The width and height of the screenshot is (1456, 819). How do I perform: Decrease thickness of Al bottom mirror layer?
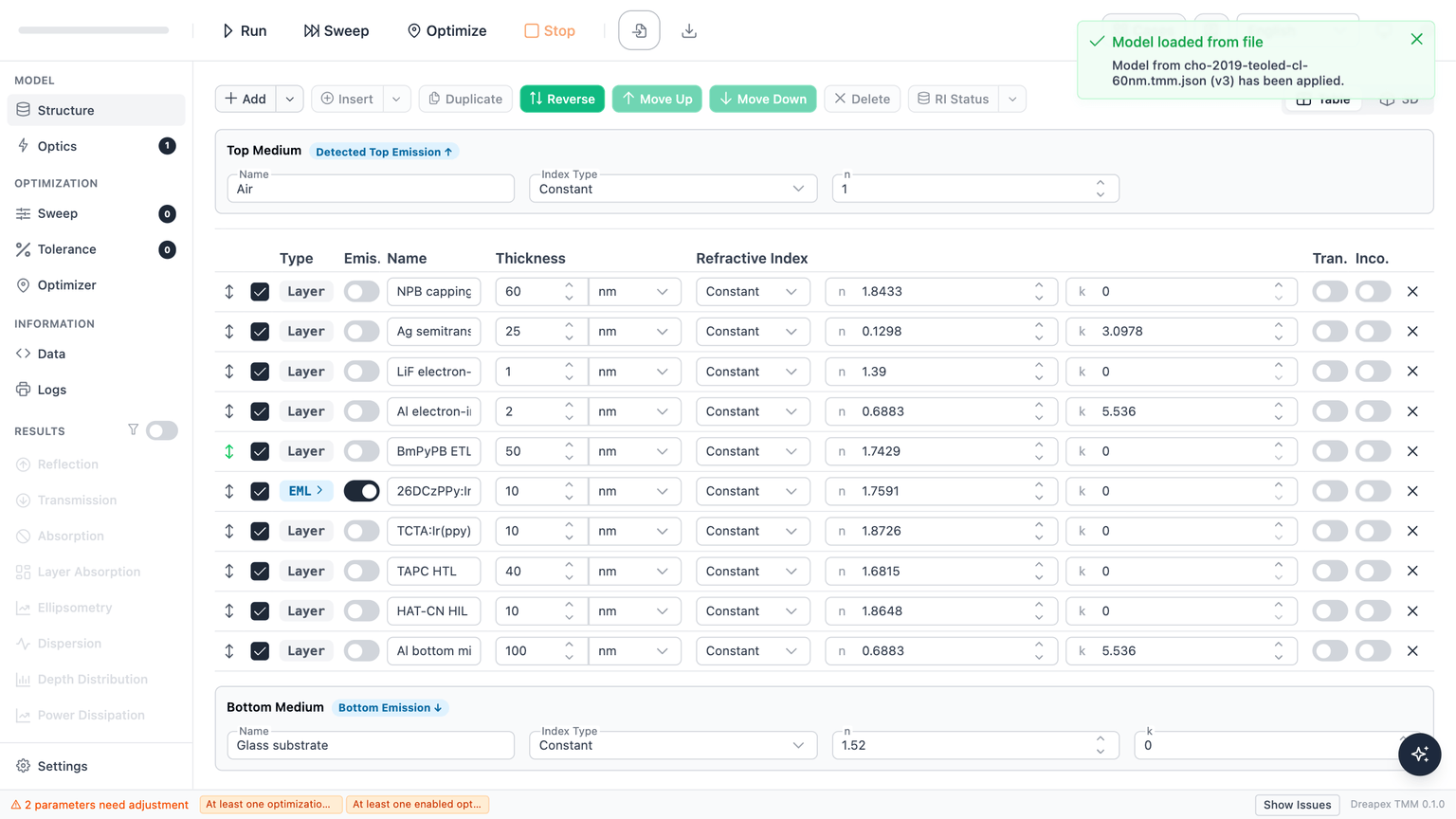[569, 657]
